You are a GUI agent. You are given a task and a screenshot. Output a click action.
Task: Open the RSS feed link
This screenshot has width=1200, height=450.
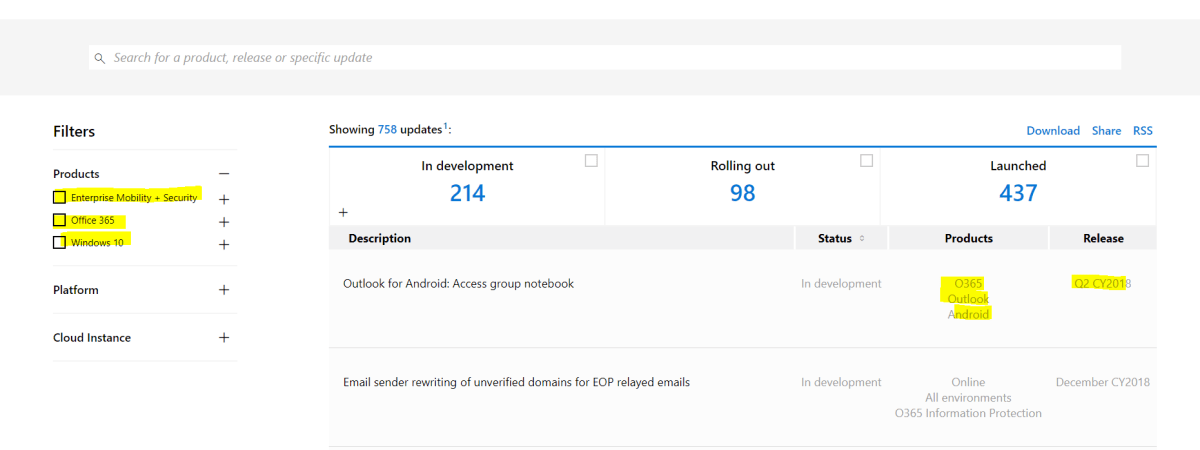point(1142,131)
